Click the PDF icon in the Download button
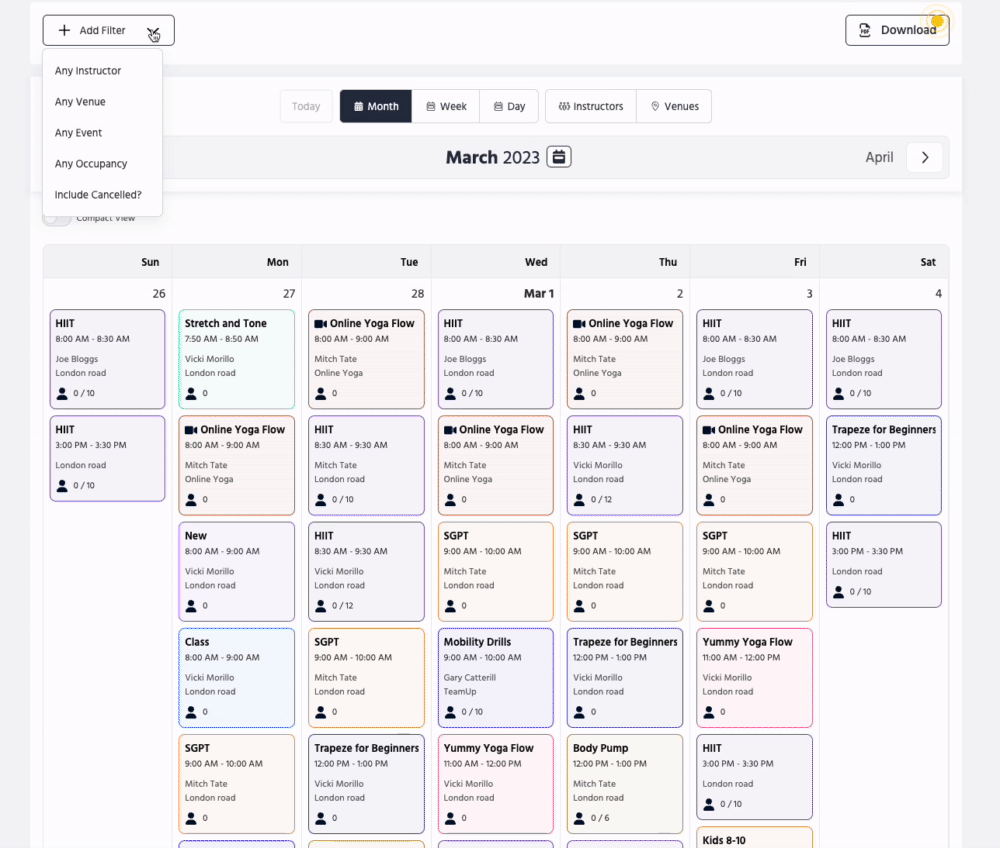 pos(866,30)
